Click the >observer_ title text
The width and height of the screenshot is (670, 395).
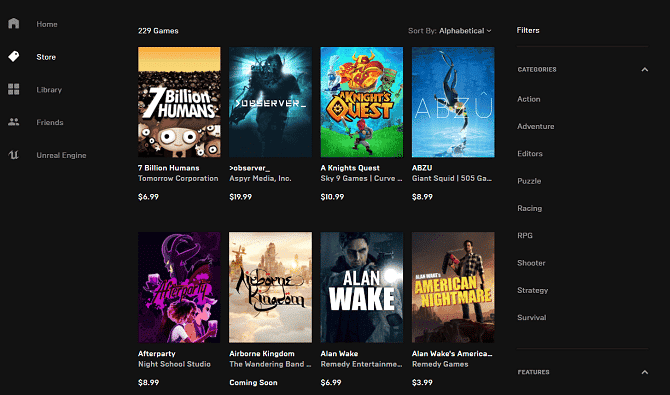[x=249, y=168]
